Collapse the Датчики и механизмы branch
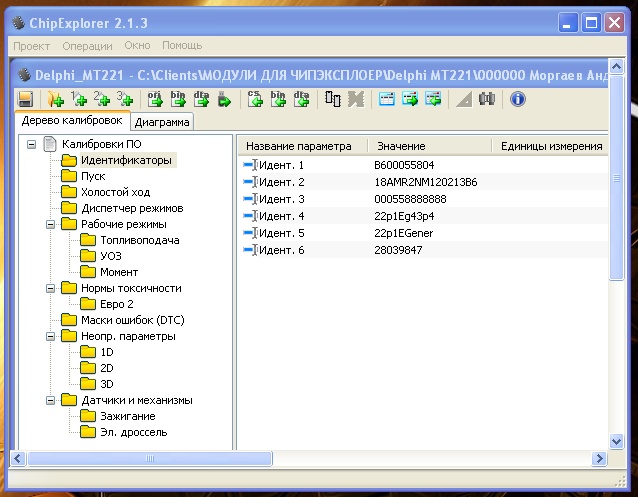The height and width of the screenshot is (497, 638). coord(50,400)
